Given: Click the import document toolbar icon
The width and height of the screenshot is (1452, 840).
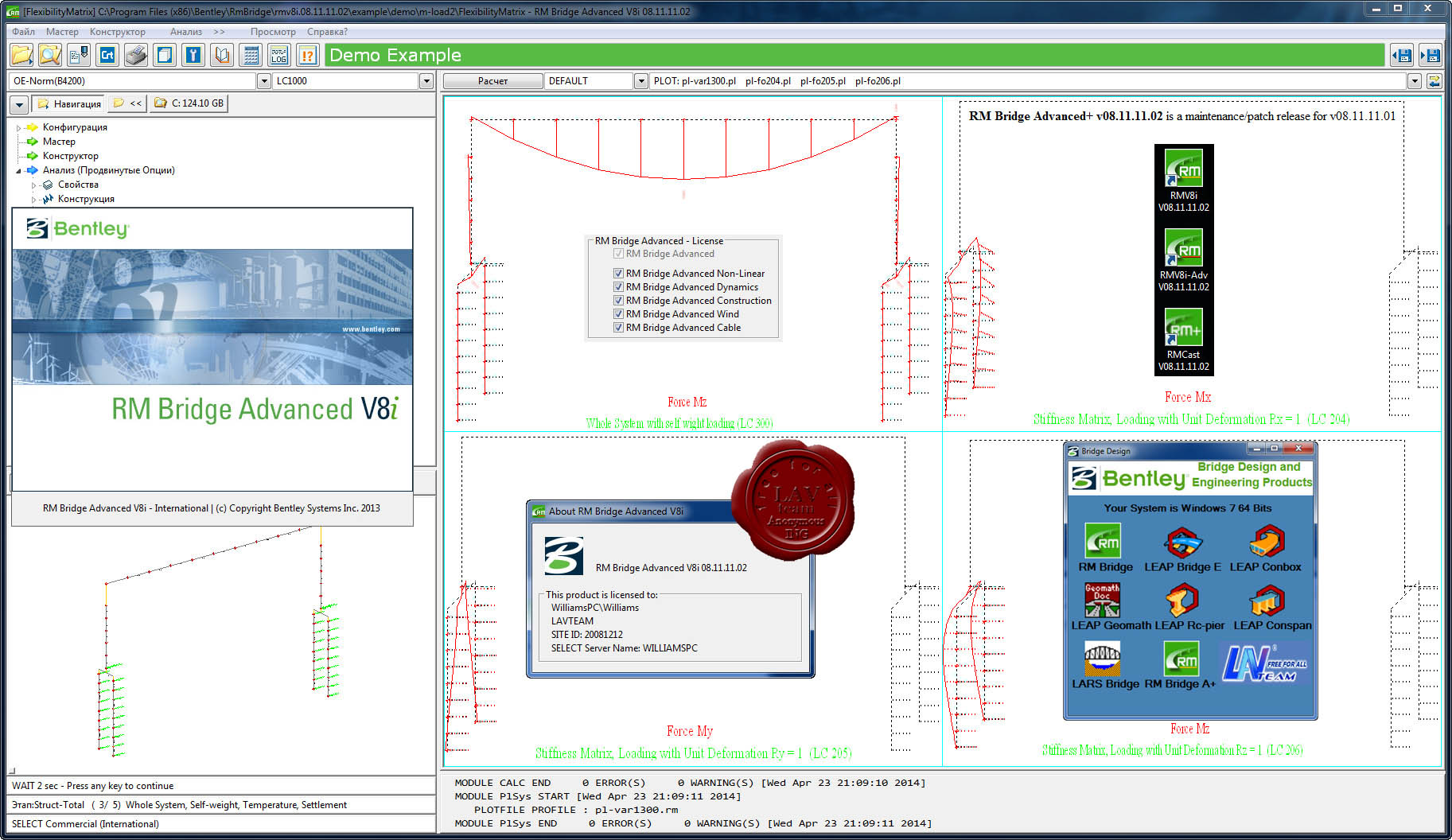Looking at the screenshot, I should (79, 55).
